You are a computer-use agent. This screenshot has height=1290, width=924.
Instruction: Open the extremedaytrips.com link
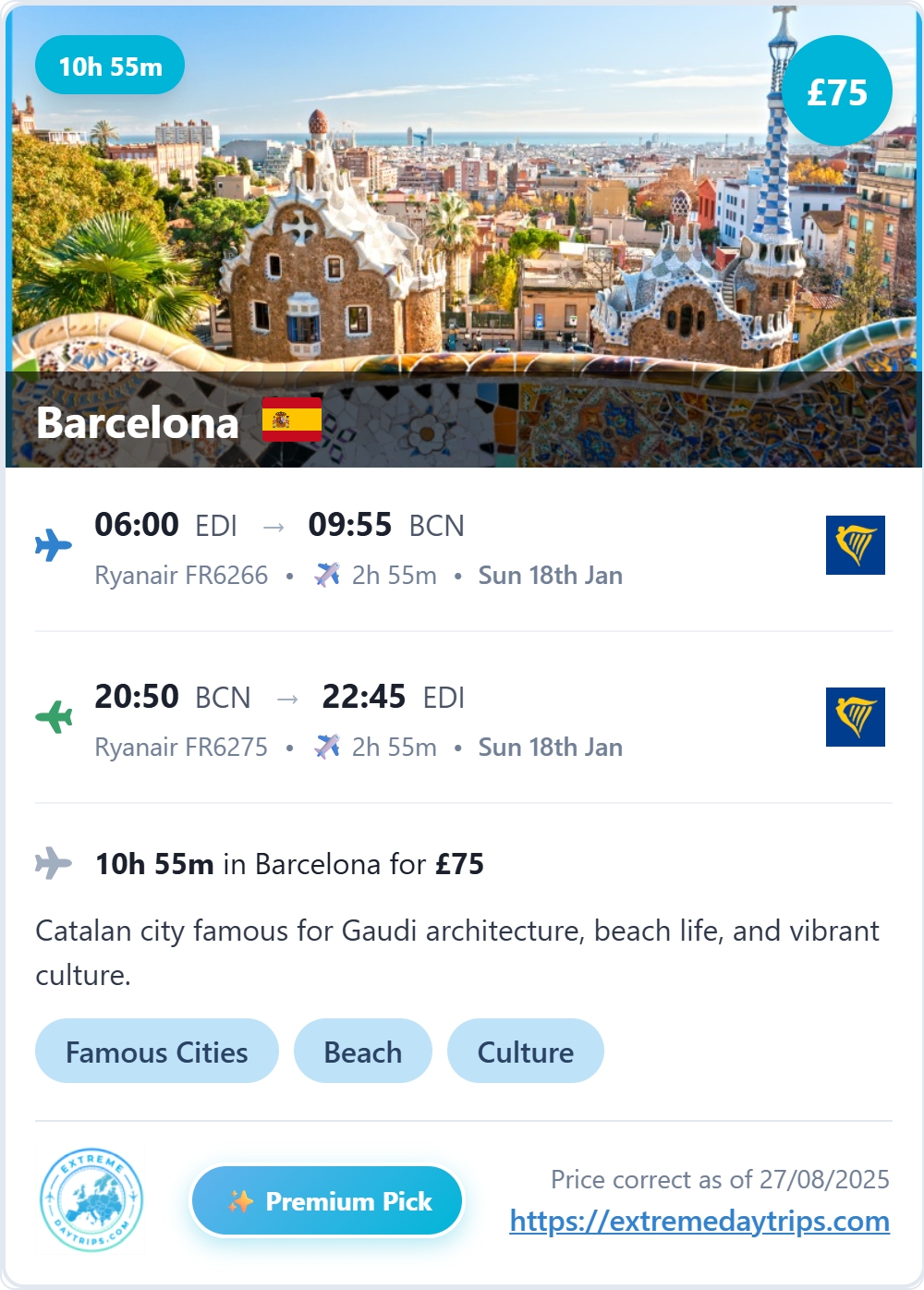pyautogui.click(x=699, y=1222)
